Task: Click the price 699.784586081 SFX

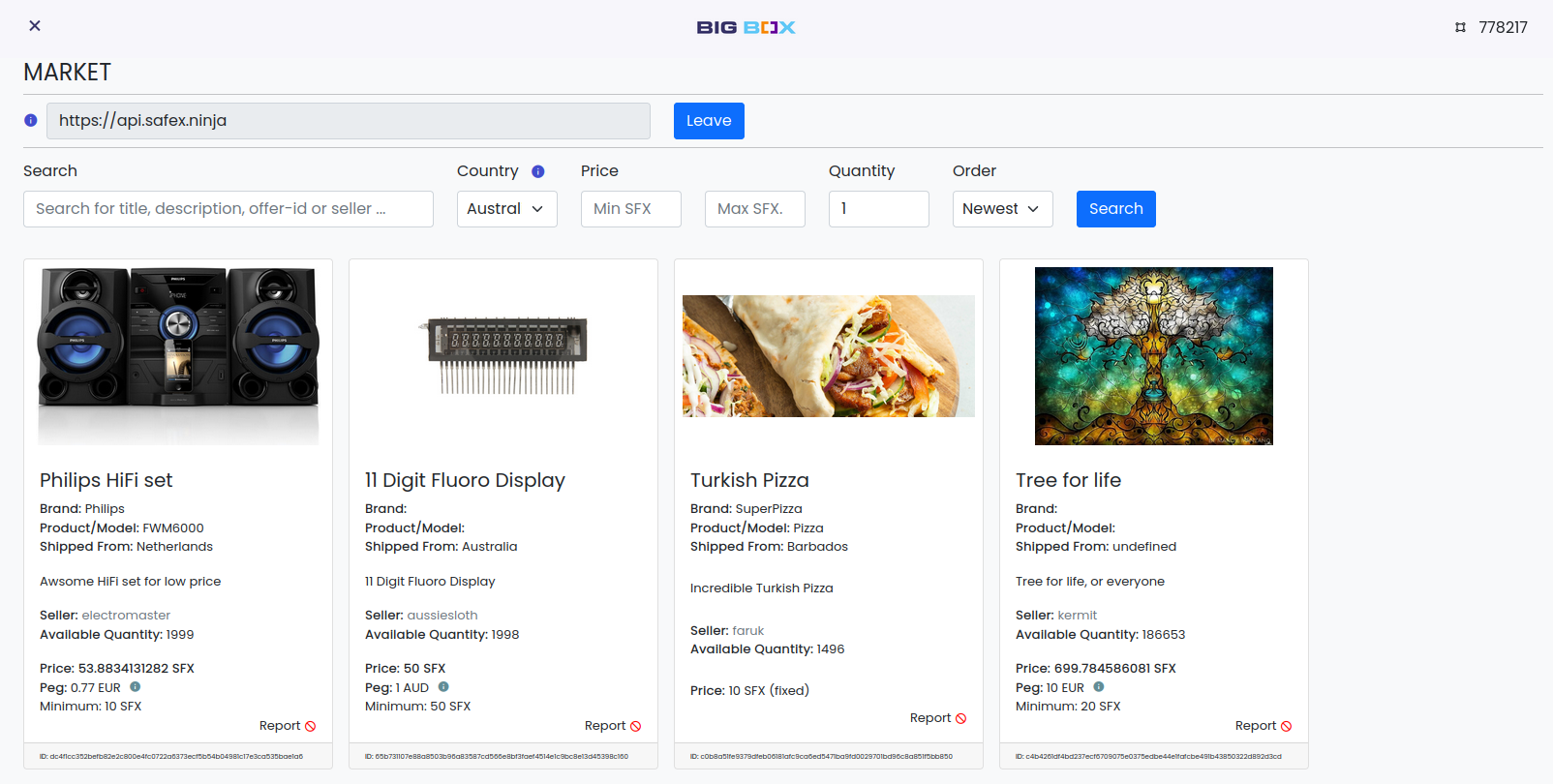Action: [x=1096, y=669]
